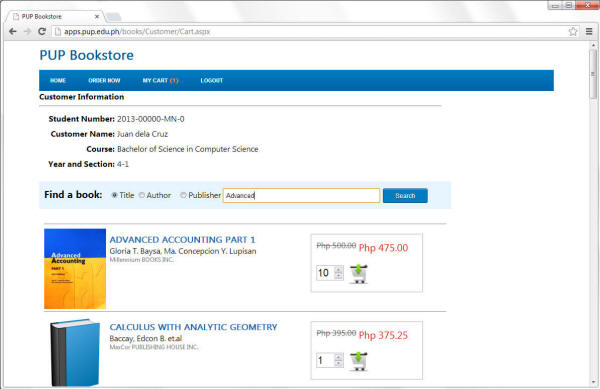The image size is (600, 389).
Task: Click publisher Millennium BOOKS INC.
Action: (141, 260)
